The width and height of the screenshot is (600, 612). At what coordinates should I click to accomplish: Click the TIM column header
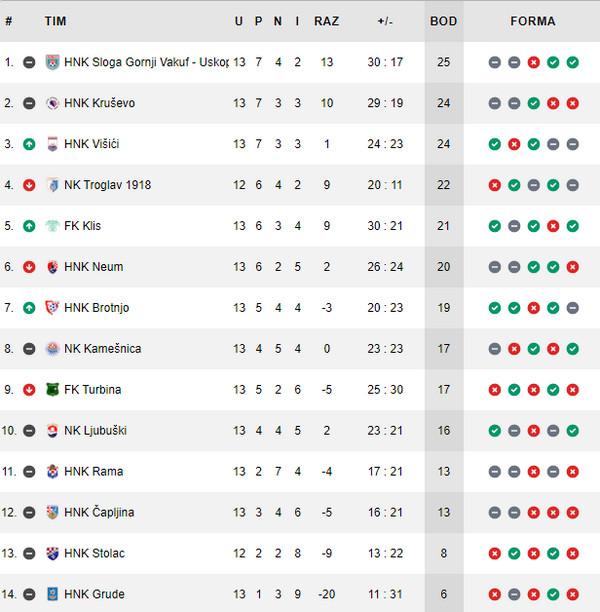55,21
